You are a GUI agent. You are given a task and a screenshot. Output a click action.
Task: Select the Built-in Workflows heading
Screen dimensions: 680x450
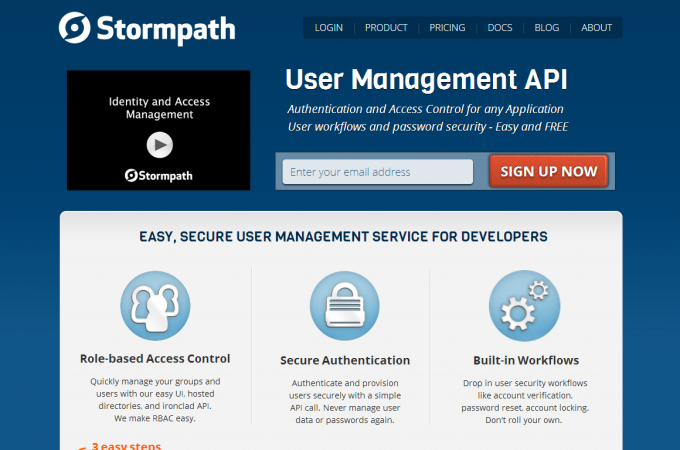[526, 360]
